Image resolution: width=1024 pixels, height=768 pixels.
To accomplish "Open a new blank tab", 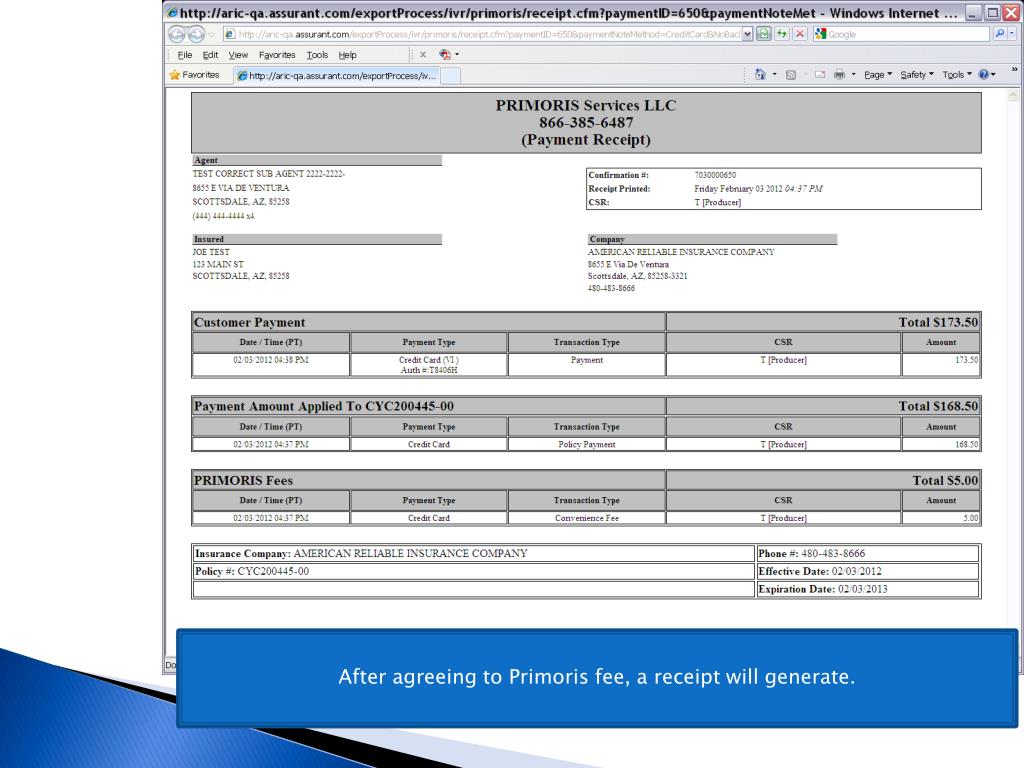I will pyautogui.click(x=450, y=76).
